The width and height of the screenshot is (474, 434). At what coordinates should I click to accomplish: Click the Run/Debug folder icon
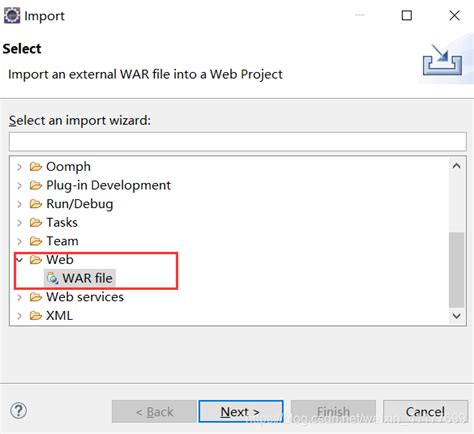point(36,204)
